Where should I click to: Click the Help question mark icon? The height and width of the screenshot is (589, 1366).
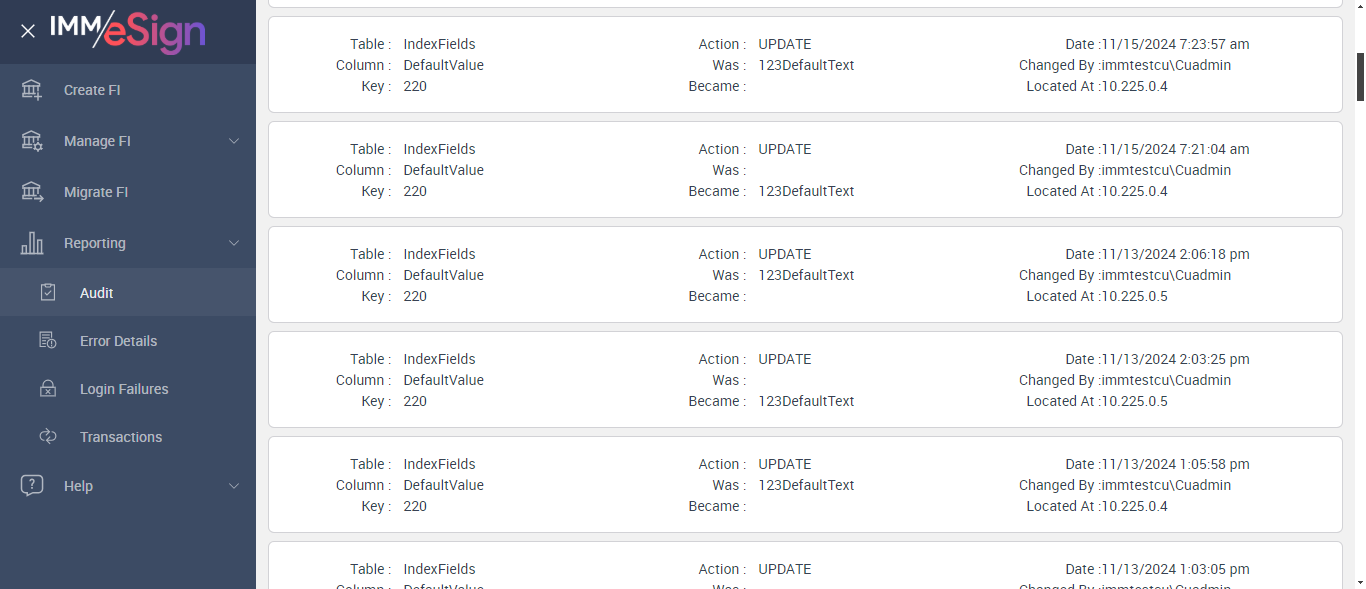(32, 486)
